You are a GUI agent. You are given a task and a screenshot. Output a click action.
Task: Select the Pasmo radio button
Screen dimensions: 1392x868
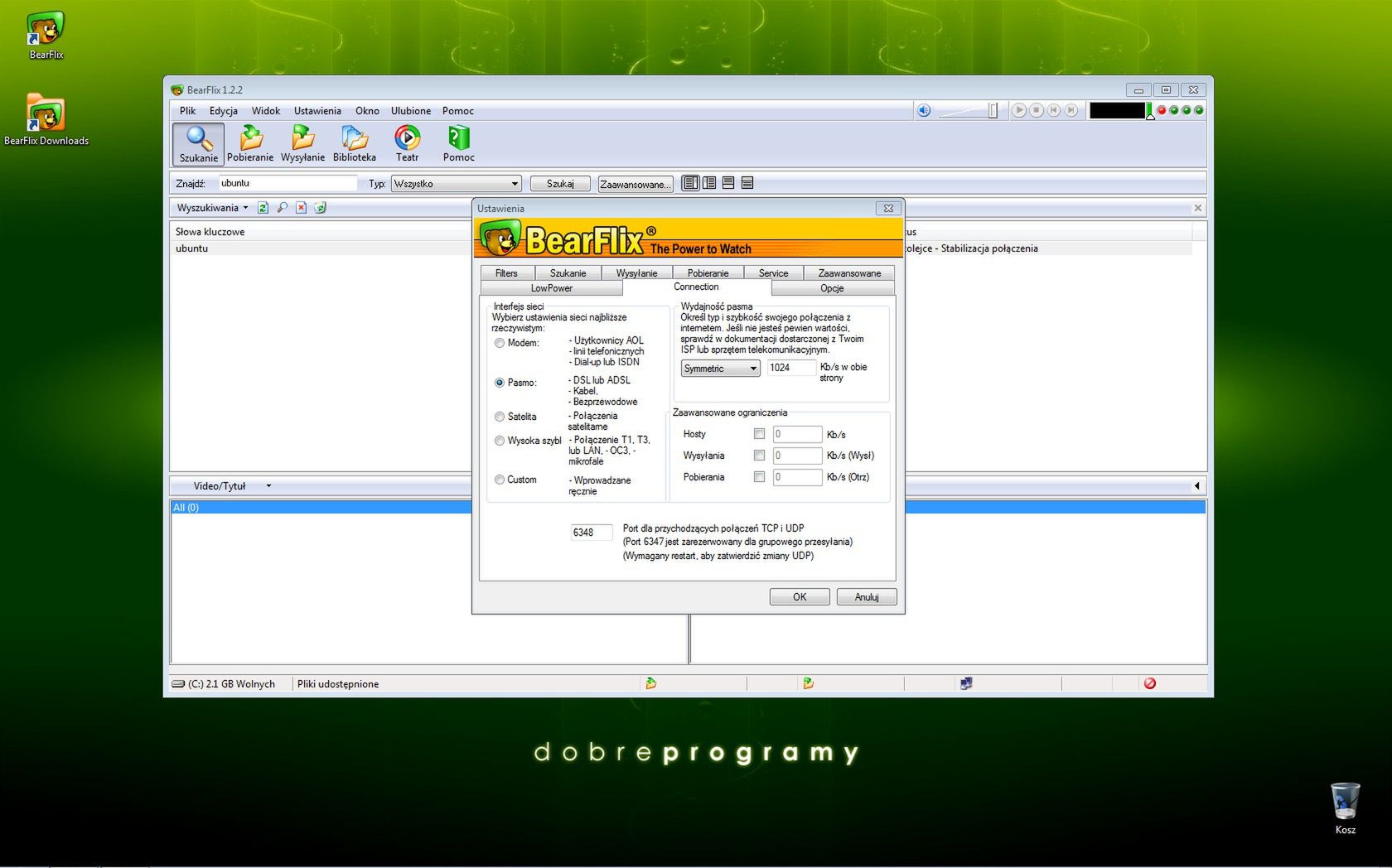(500, 383)
